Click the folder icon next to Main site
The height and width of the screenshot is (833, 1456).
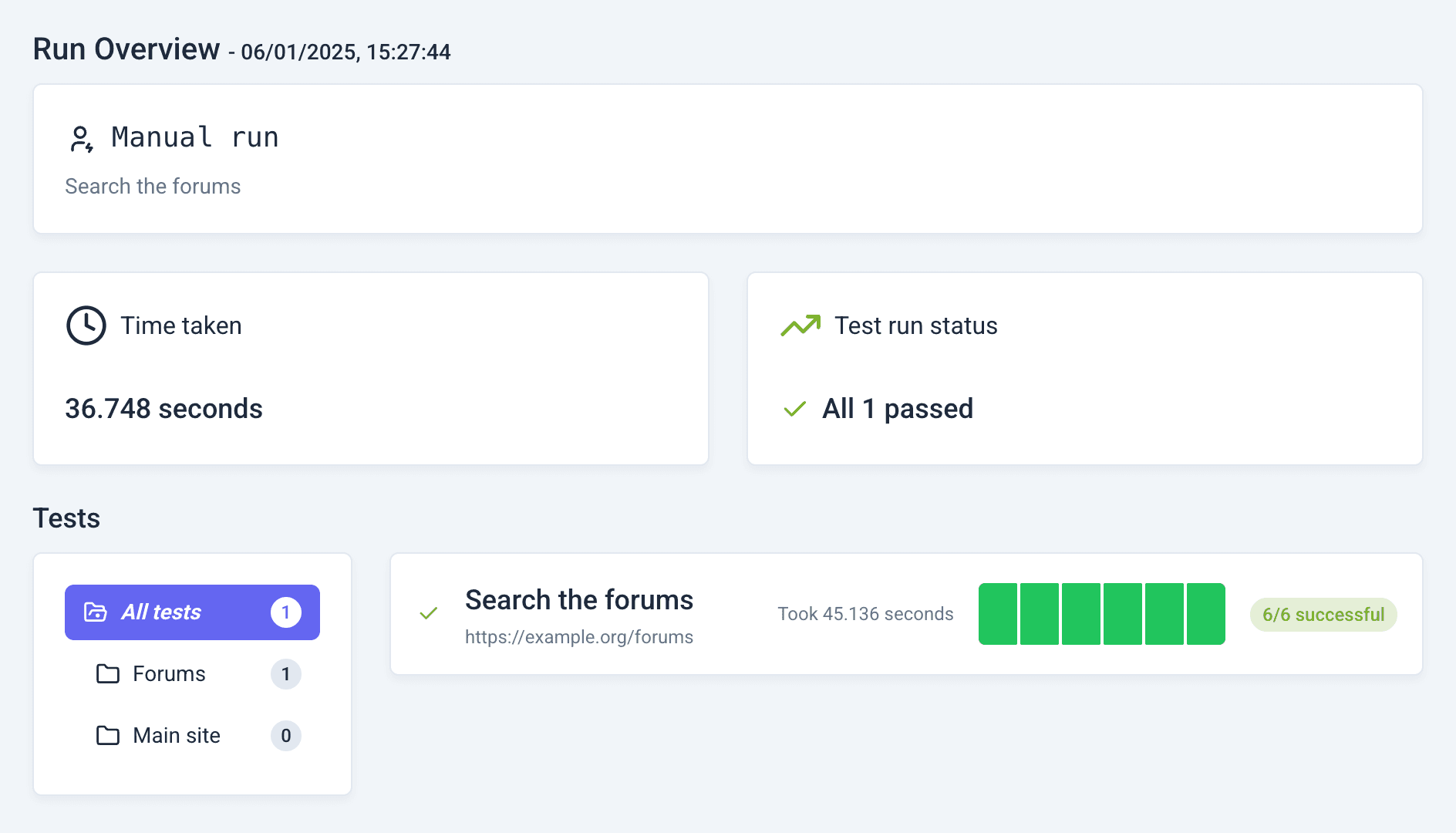click(109, 735)
